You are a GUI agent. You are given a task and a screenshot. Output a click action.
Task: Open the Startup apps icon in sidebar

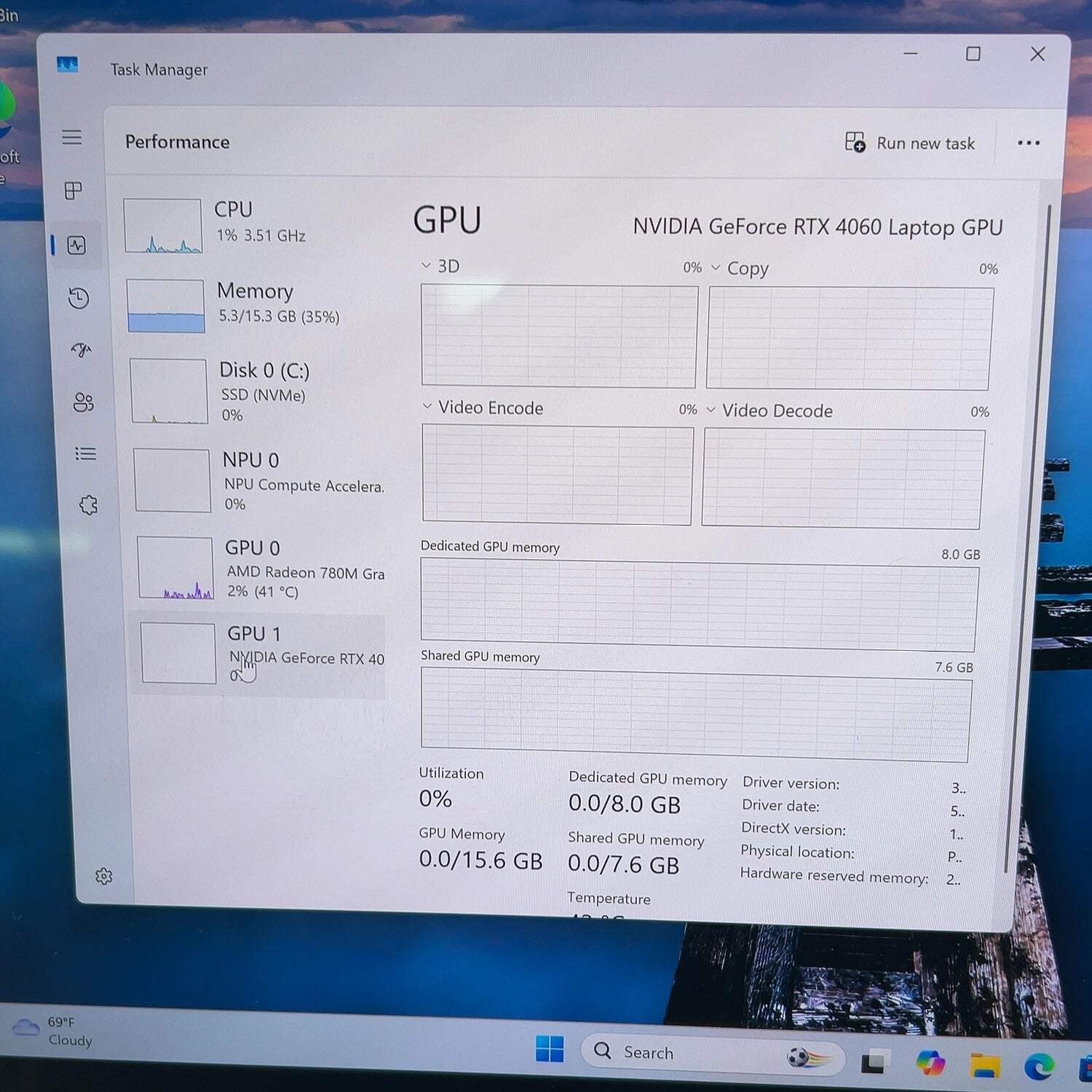click(x=82, y=350)
